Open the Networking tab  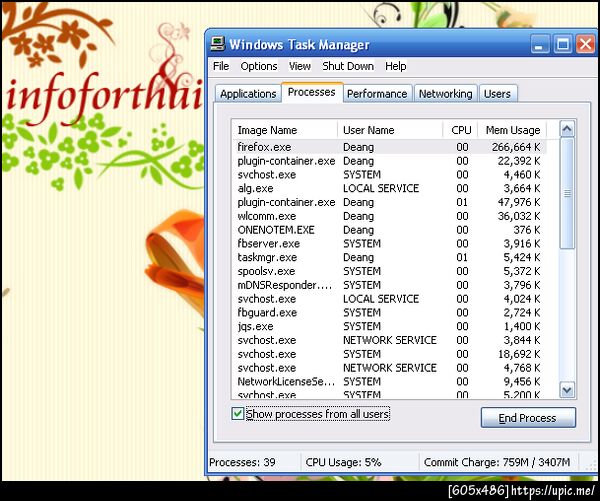point(445,94)
